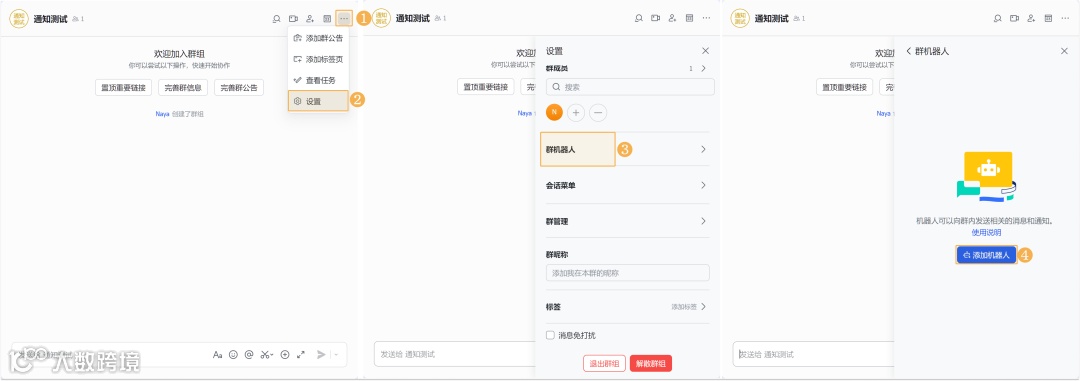Click the 发送给 通知测试 box beside the 设置 panel
1080x381 pixels.
click(455, 354)
